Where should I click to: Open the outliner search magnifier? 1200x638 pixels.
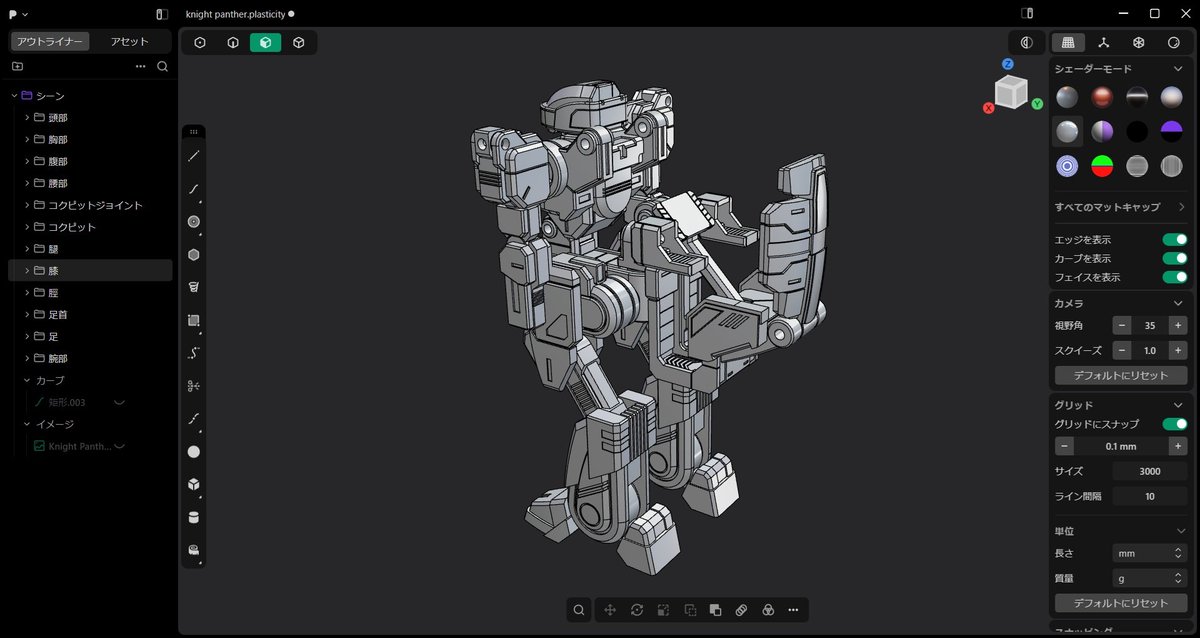(162, 67)
